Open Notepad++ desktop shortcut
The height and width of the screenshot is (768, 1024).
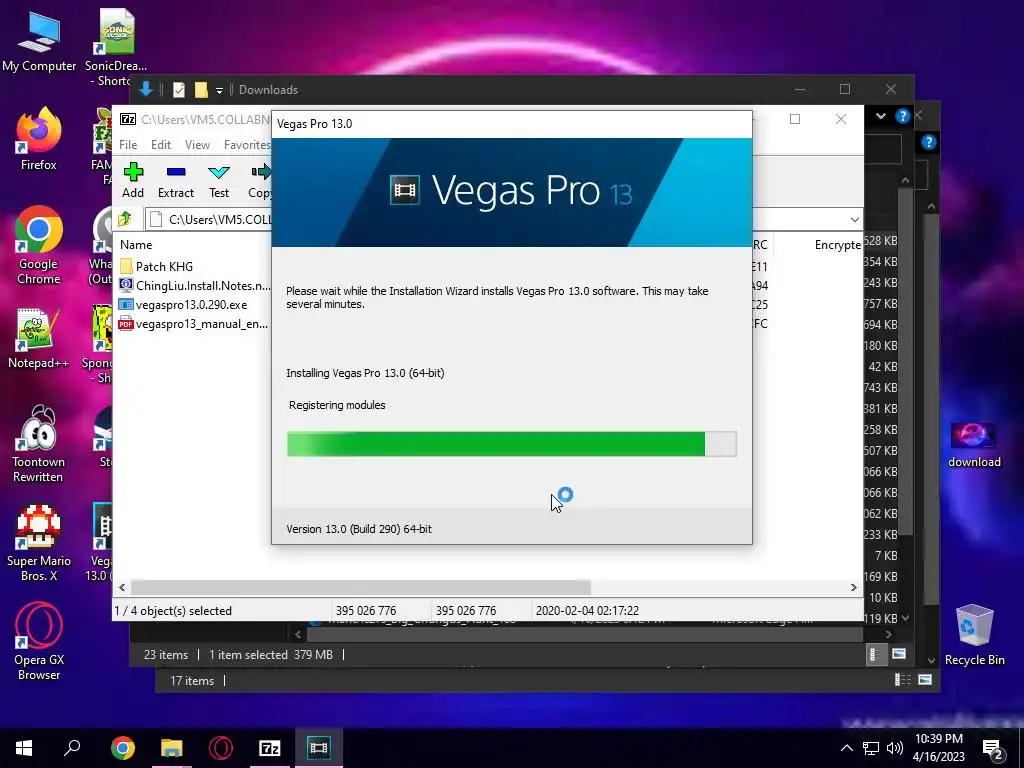pos(39,340)
